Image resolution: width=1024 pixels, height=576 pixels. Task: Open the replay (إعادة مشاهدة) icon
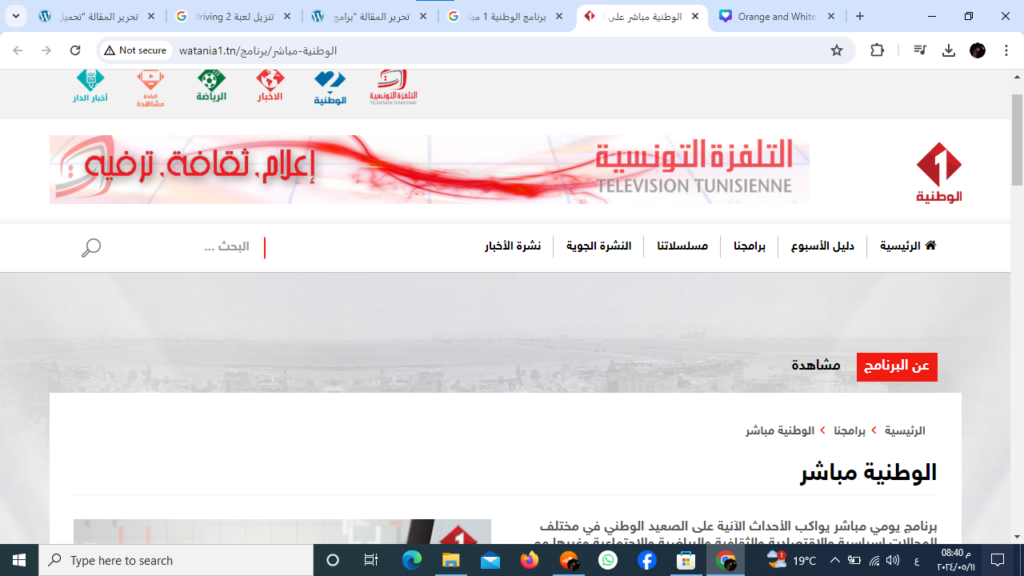[x=151, y=87]
